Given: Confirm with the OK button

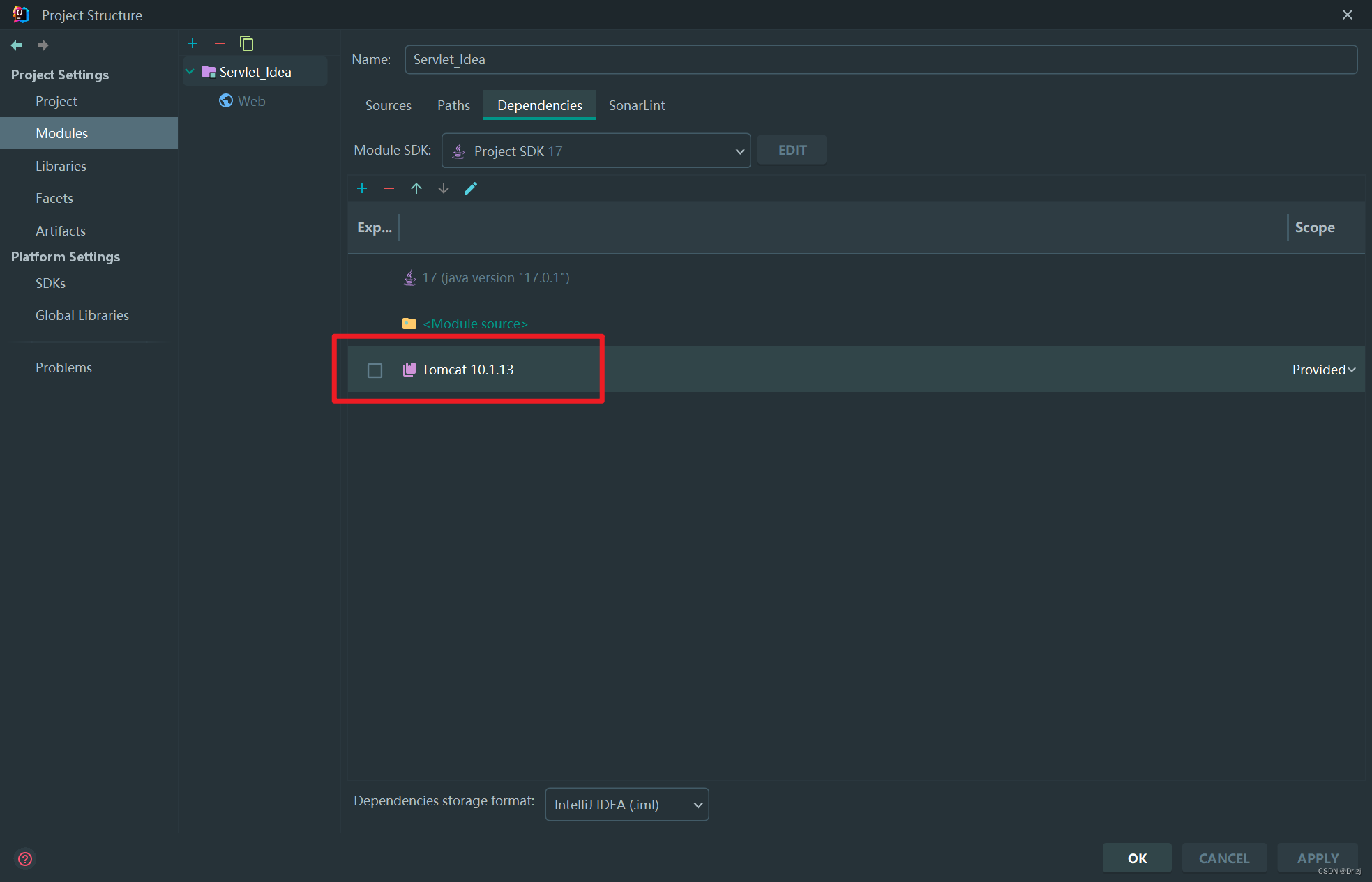Looking at the screenshot, I should (x=1137, y=858).
